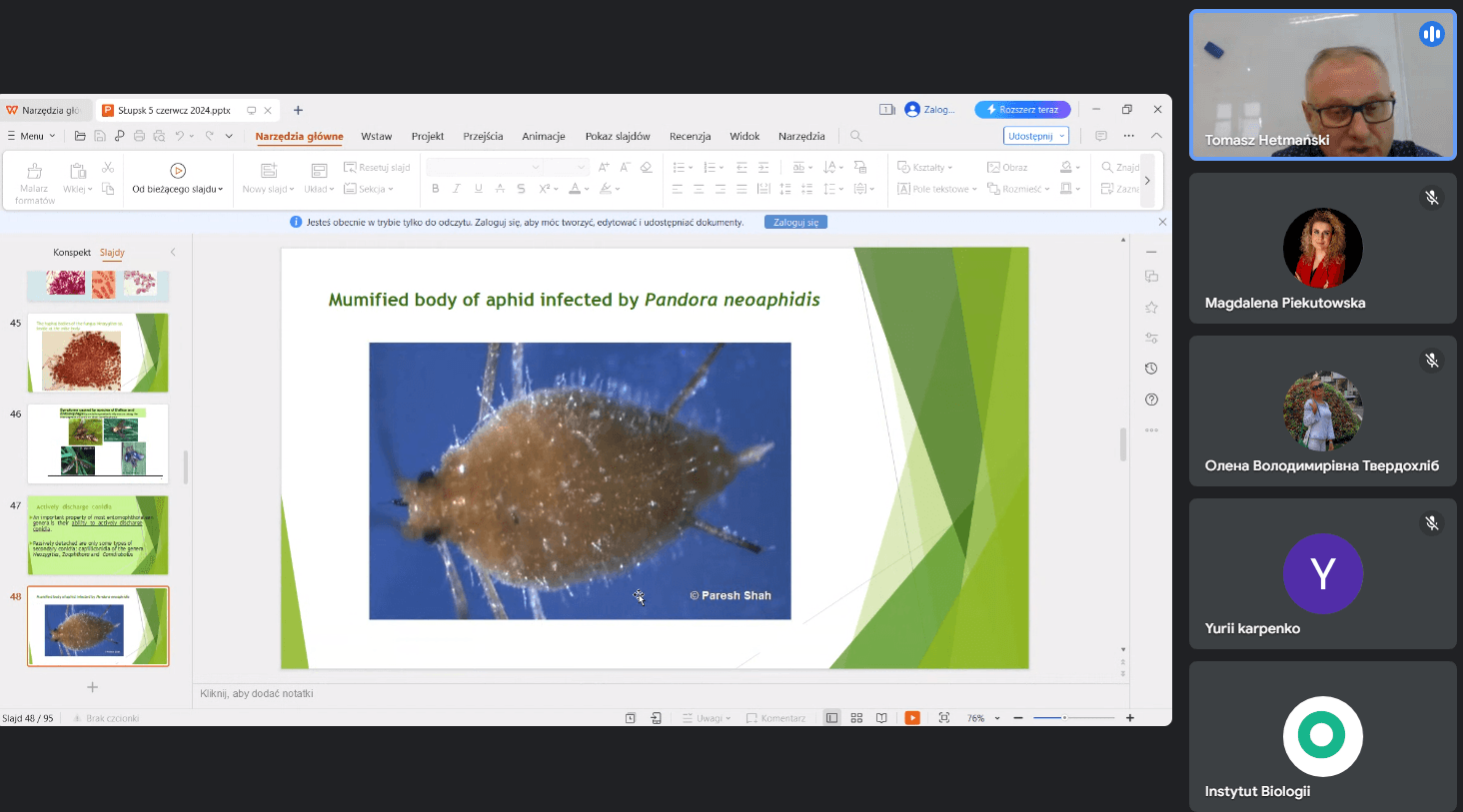
Task: Open the Widok ribbon tab
Action: 744,137
